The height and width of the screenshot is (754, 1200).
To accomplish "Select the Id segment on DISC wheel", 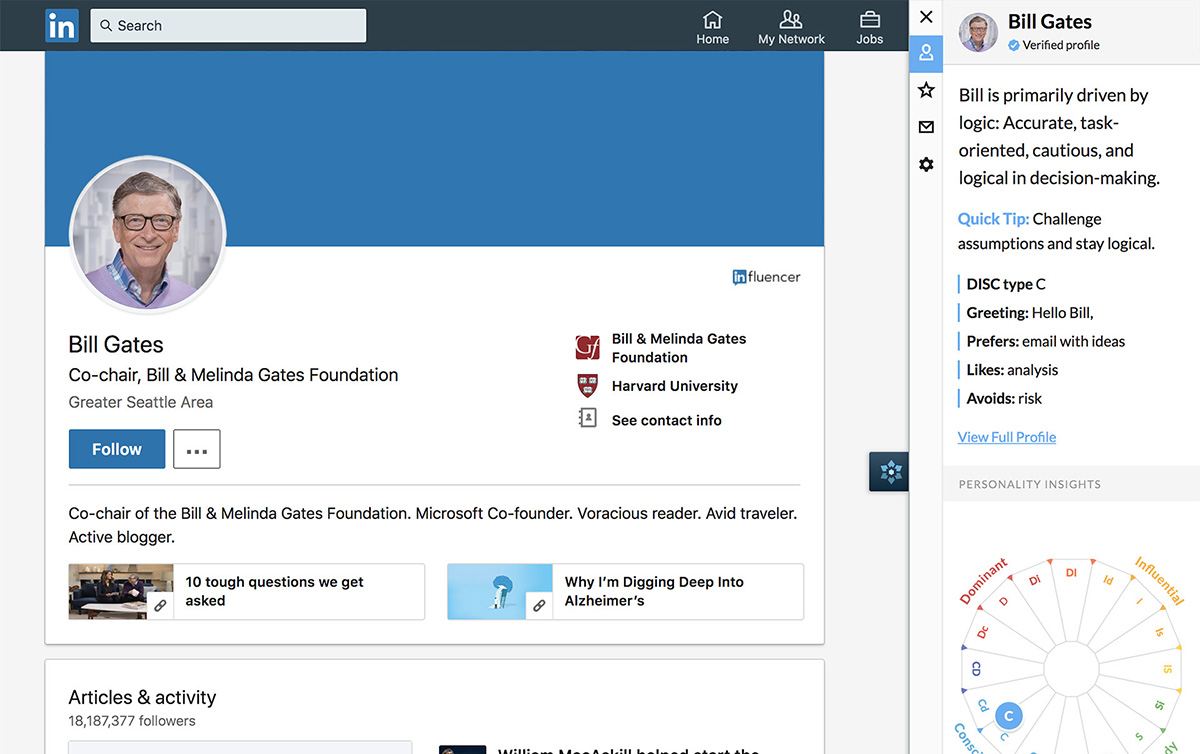I will (1109, 580).
